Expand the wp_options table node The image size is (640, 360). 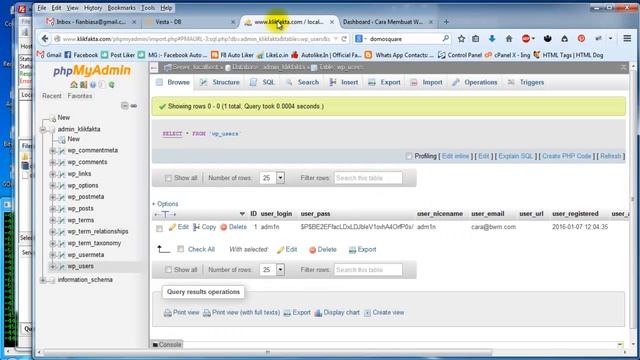(53, 186)
